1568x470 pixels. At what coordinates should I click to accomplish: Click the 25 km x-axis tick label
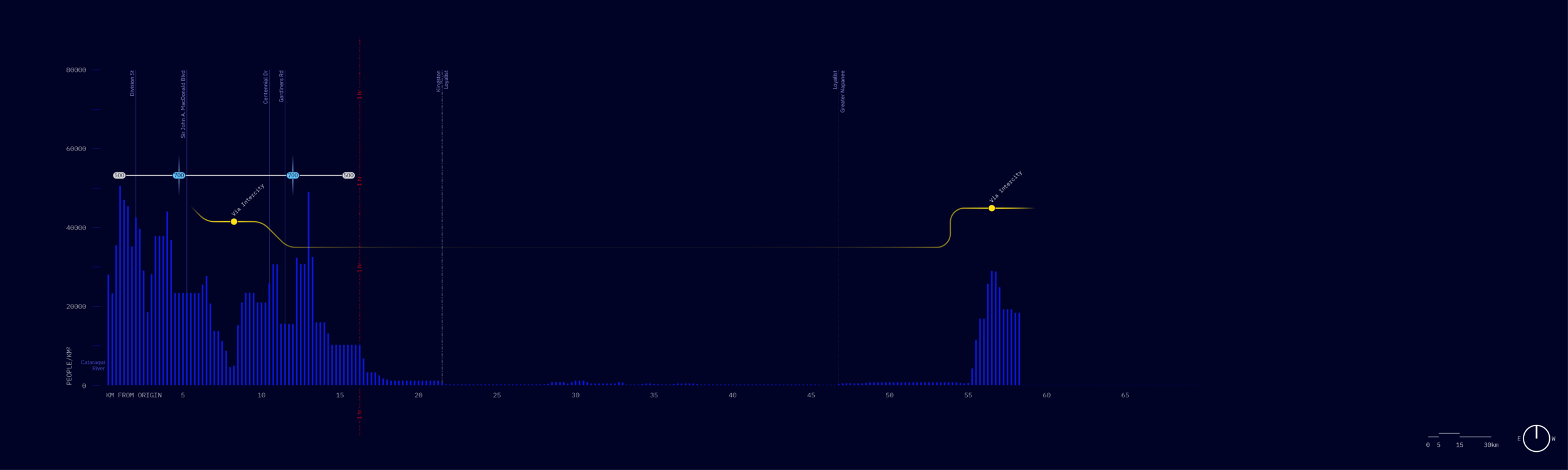(497, 395)
